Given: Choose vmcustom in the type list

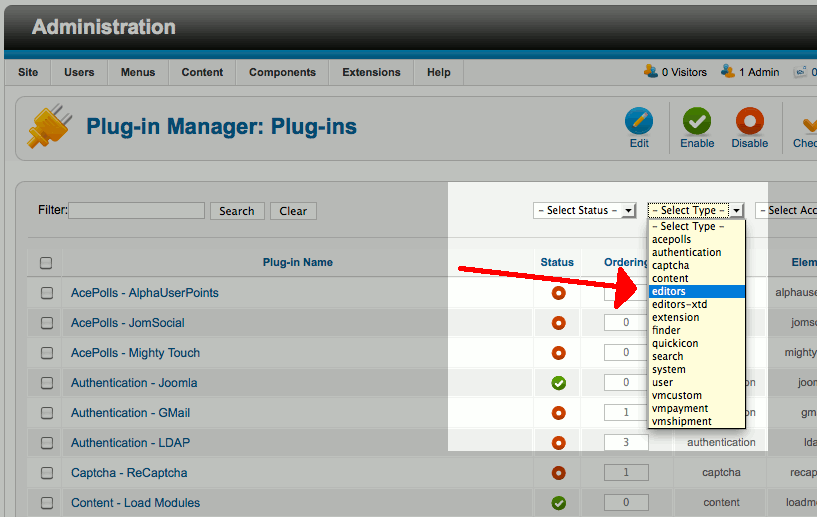Looking at the screenshot, I should pyautogui.click(x=697, y=396).
